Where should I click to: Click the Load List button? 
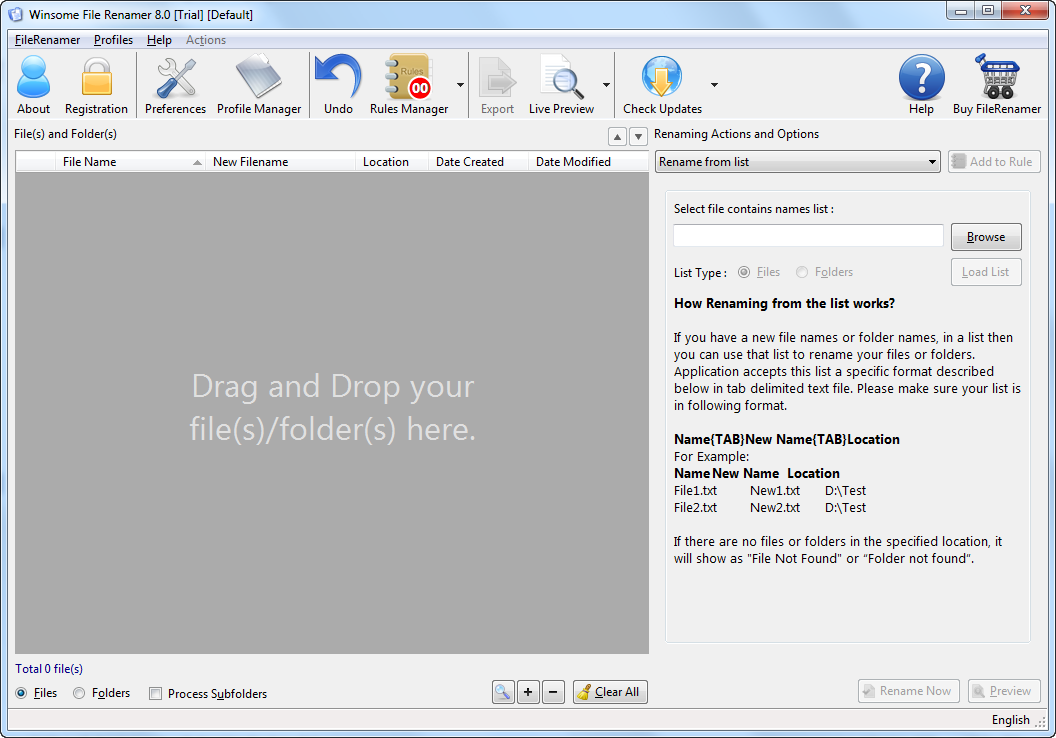click(x=986, y=272)
